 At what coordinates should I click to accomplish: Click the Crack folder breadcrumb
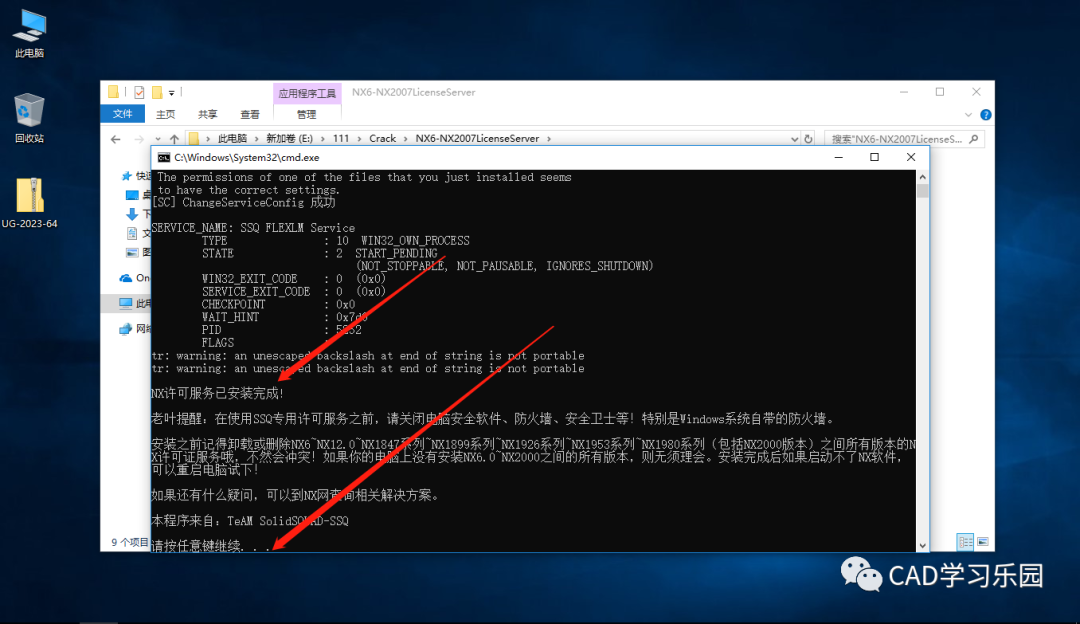click(382, 138)
